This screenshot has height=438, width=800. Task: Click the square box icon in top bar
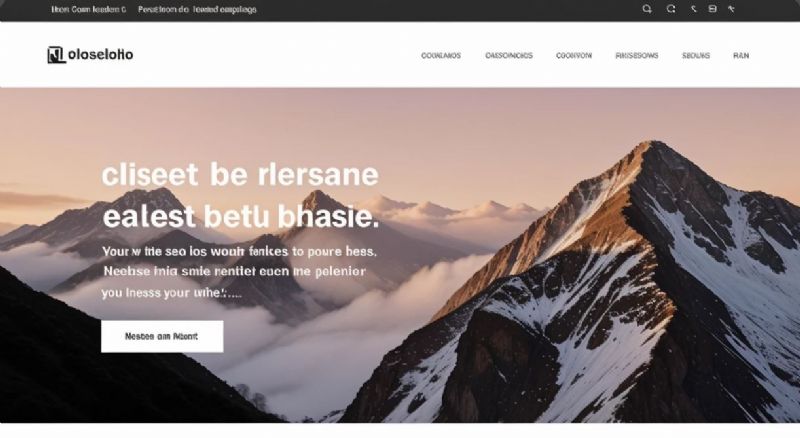(713, 9)
